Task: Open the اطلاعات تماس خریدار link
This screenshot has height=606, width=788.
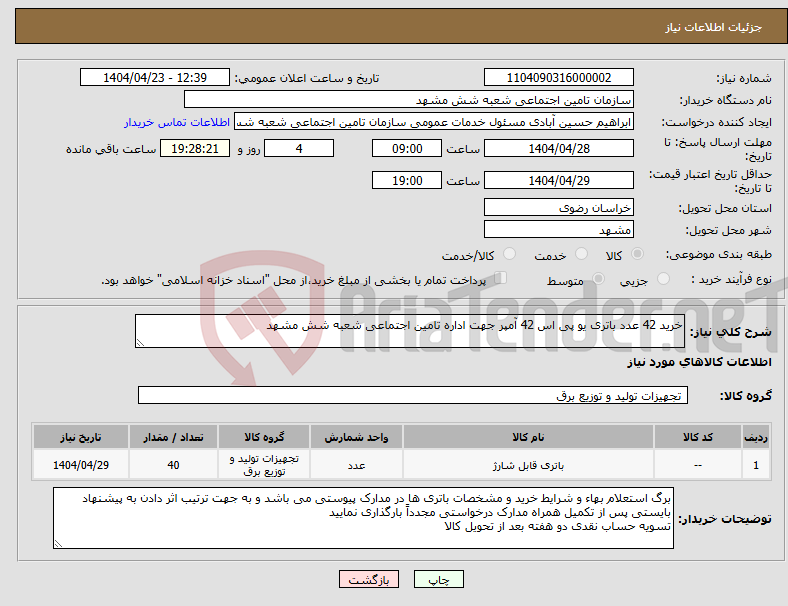Action: [x=177, y=122]
